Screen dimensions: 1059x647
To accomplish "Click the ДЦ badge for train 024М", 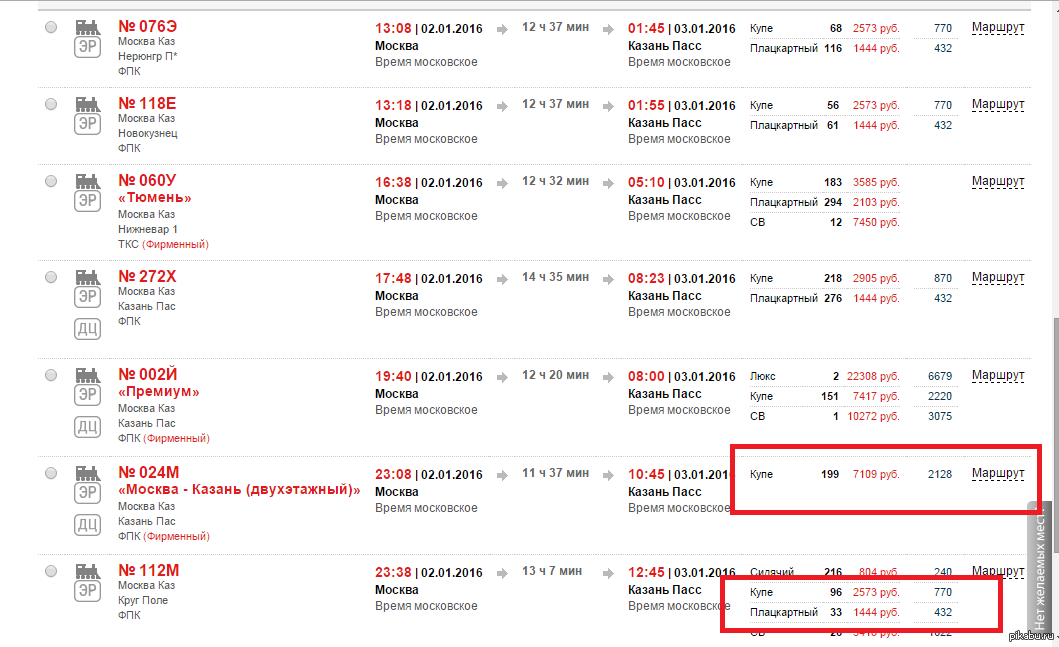I will pos(88,525).
